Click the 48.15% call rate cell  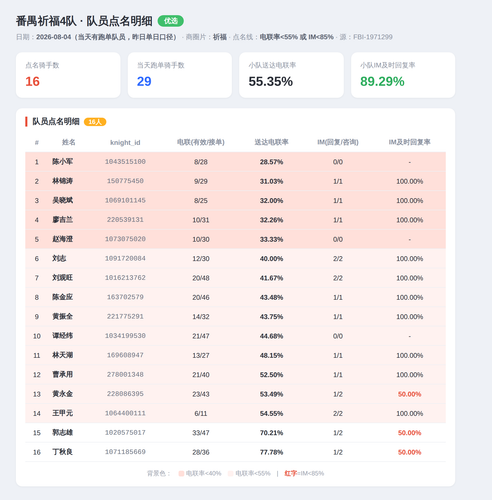pyautogui.click(x=271, y=355)
